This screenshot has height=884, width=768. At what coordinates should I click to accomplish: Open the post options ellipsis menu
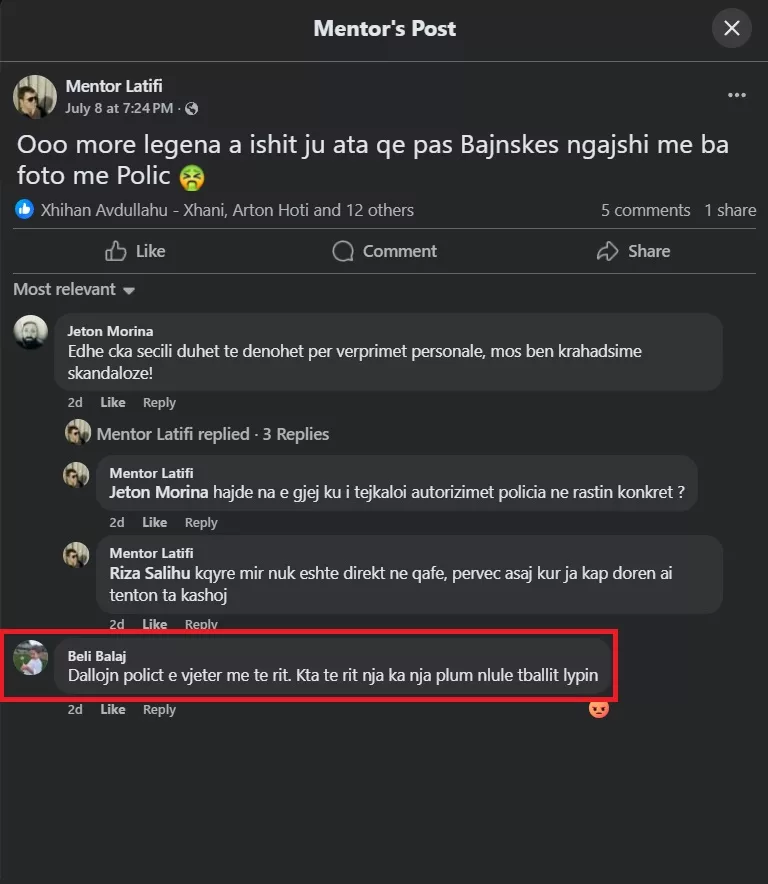point(737,94)
